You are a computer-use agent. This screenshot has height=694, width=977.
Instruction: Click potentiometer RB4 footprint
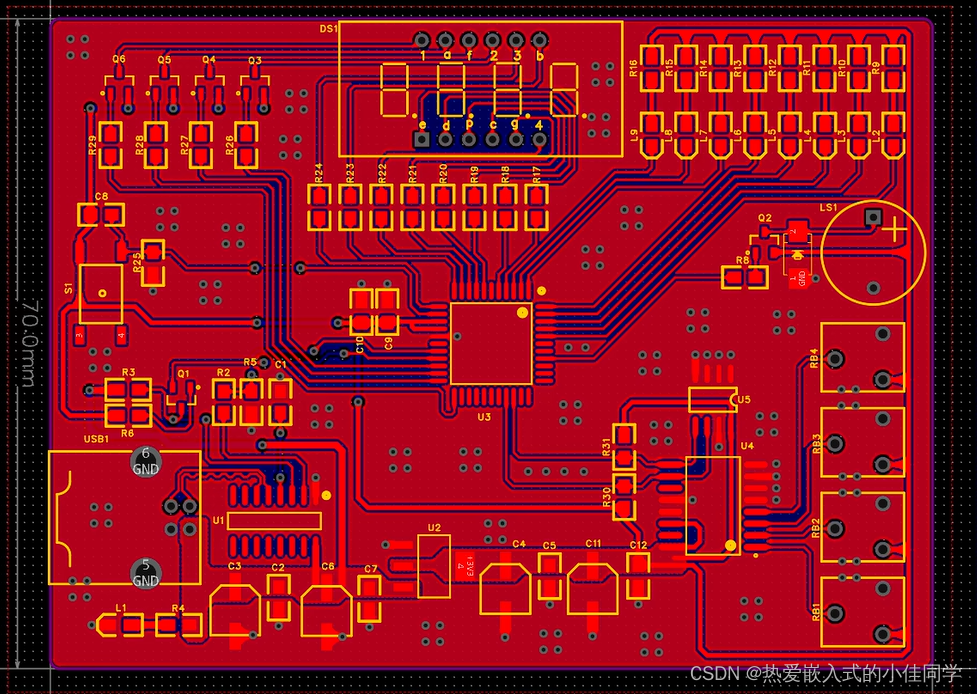pos(863,358)
